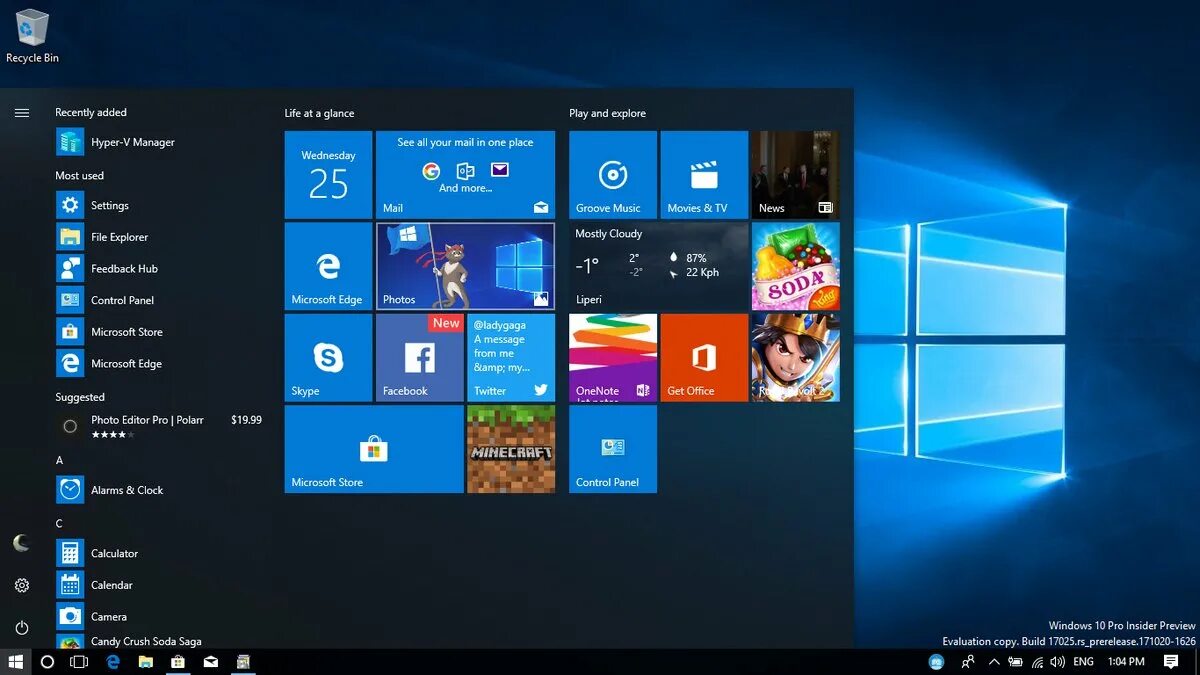Click the Microsoft Edge tile
The width and height of the screenshot is (1200, 675).
(328, 266)
